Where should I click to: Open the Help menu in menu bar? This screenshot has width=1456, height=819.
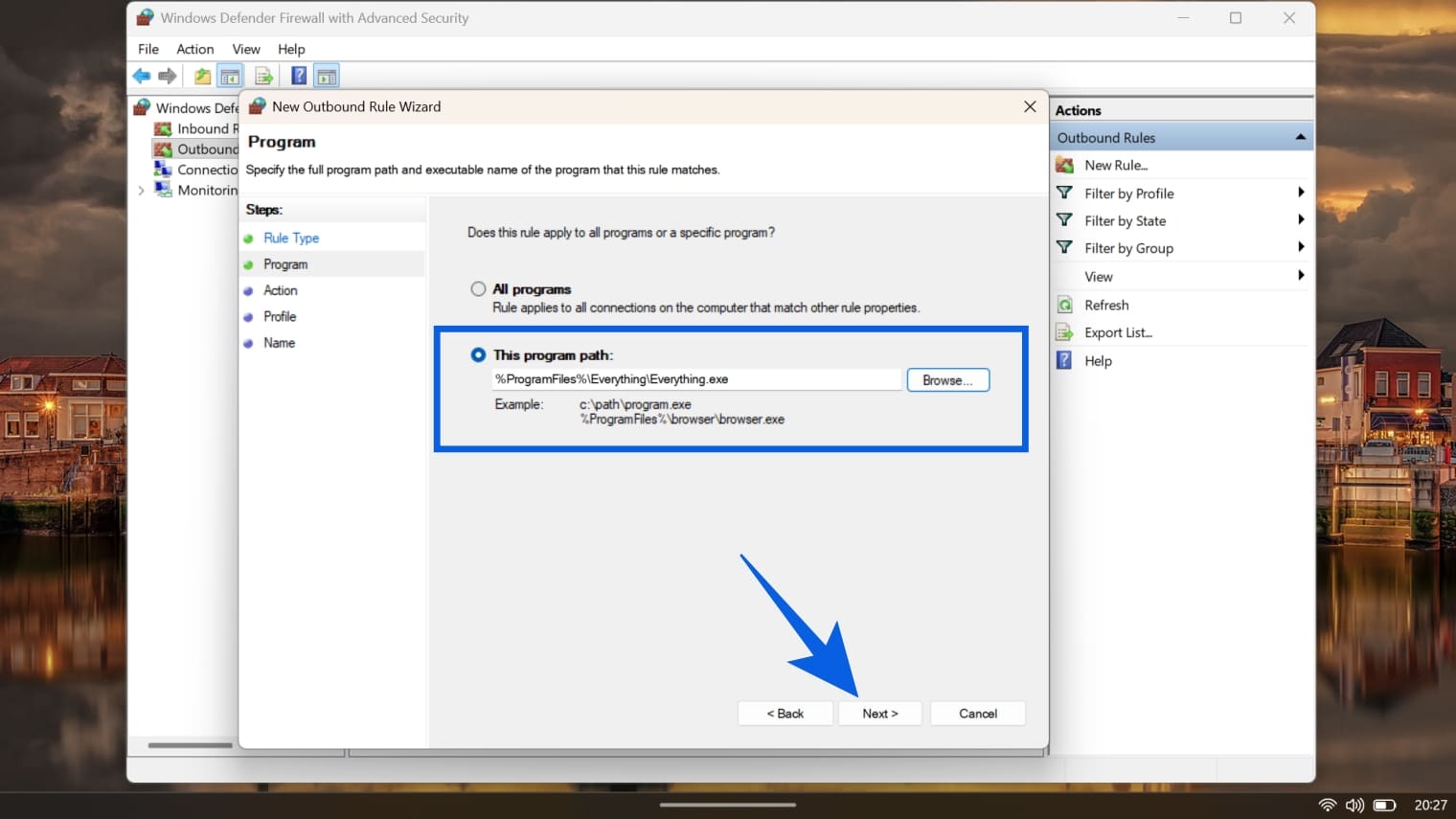coord(291,49)
